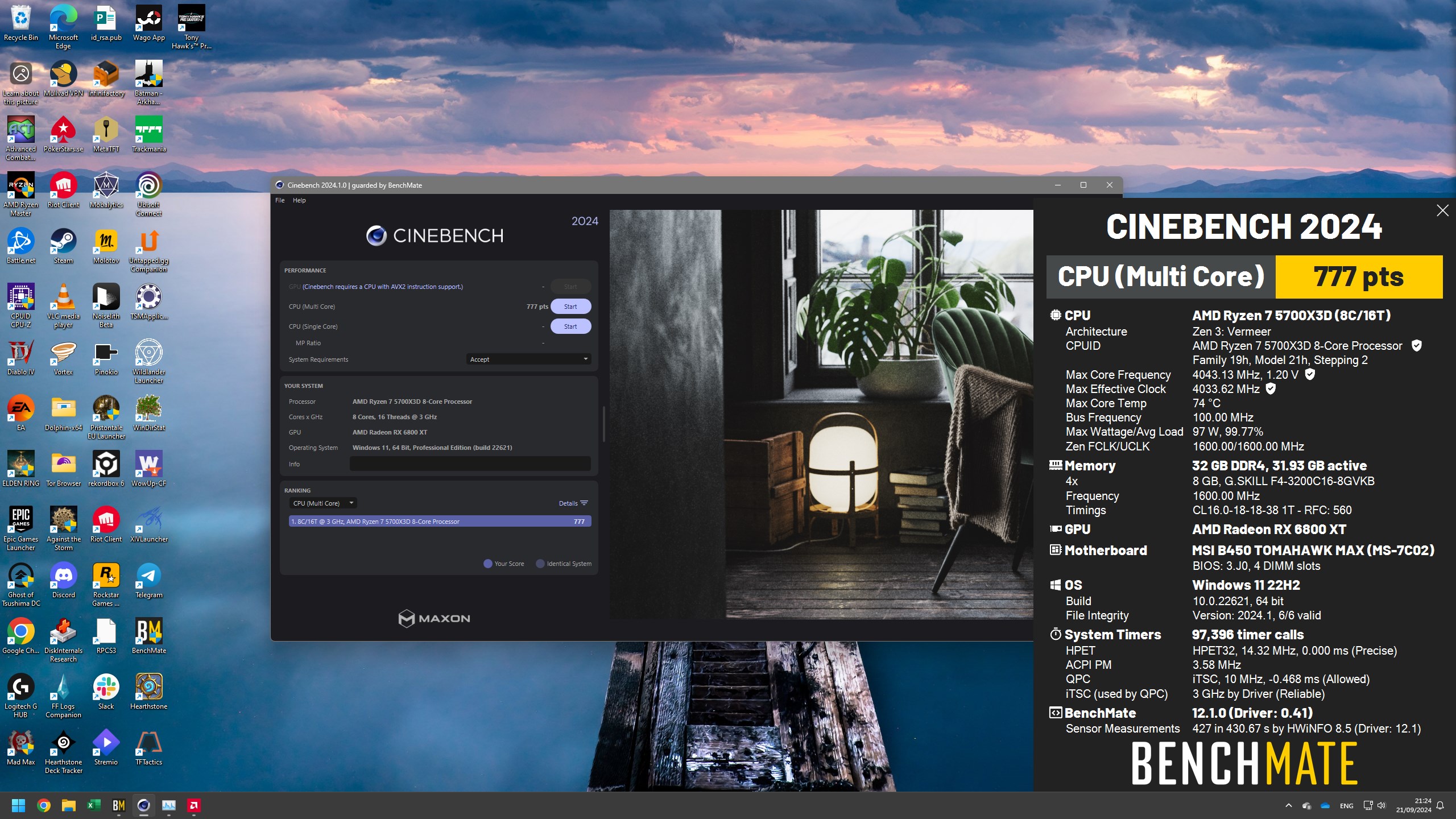1456x819 pixels.
Task: Open Slack desktop shortcut
Action: 106,692
